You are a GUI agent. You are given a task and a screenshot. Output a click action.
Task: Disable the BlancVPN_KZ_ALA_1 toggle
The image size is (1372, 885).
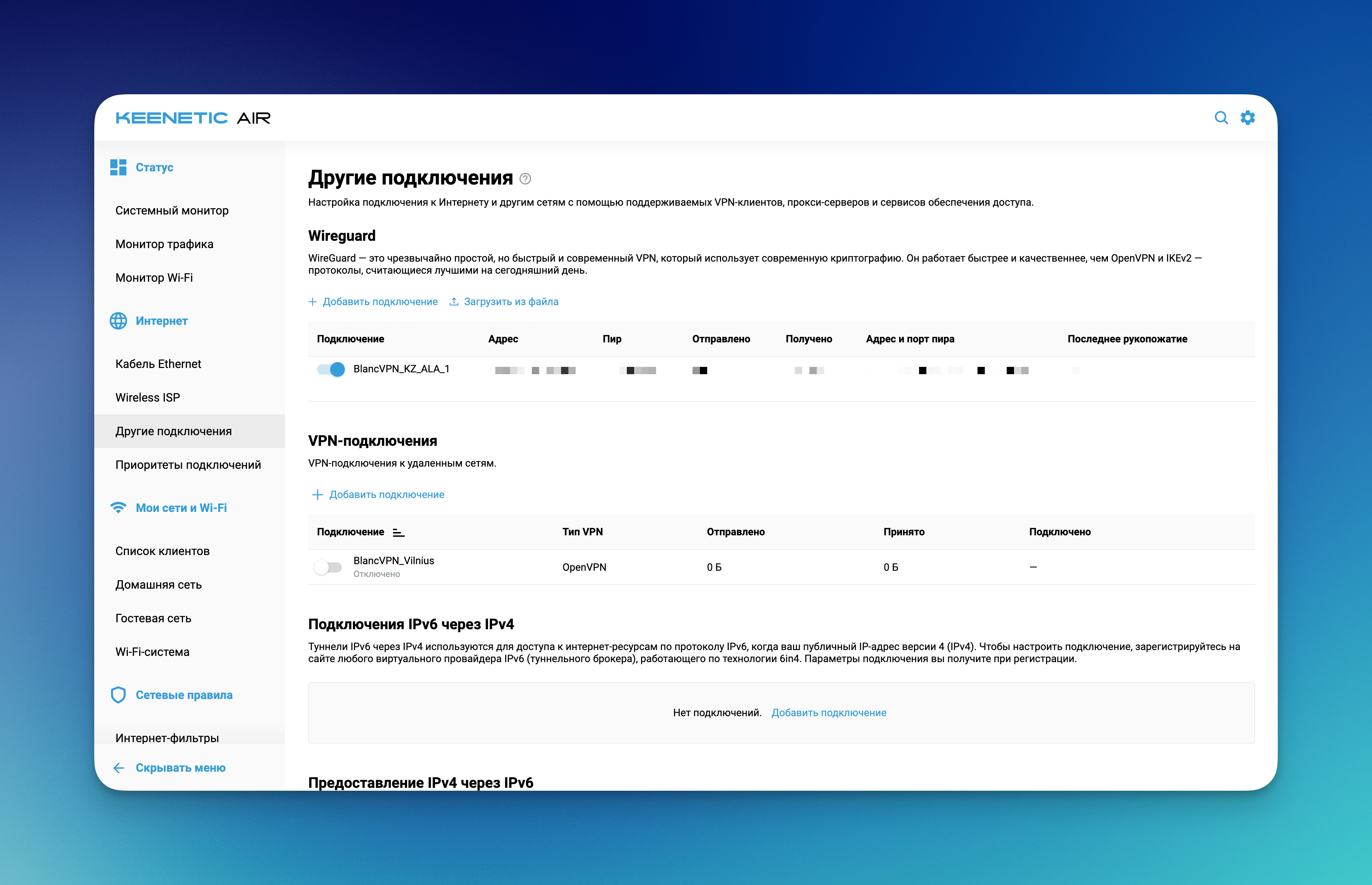(x=331, y=369)
